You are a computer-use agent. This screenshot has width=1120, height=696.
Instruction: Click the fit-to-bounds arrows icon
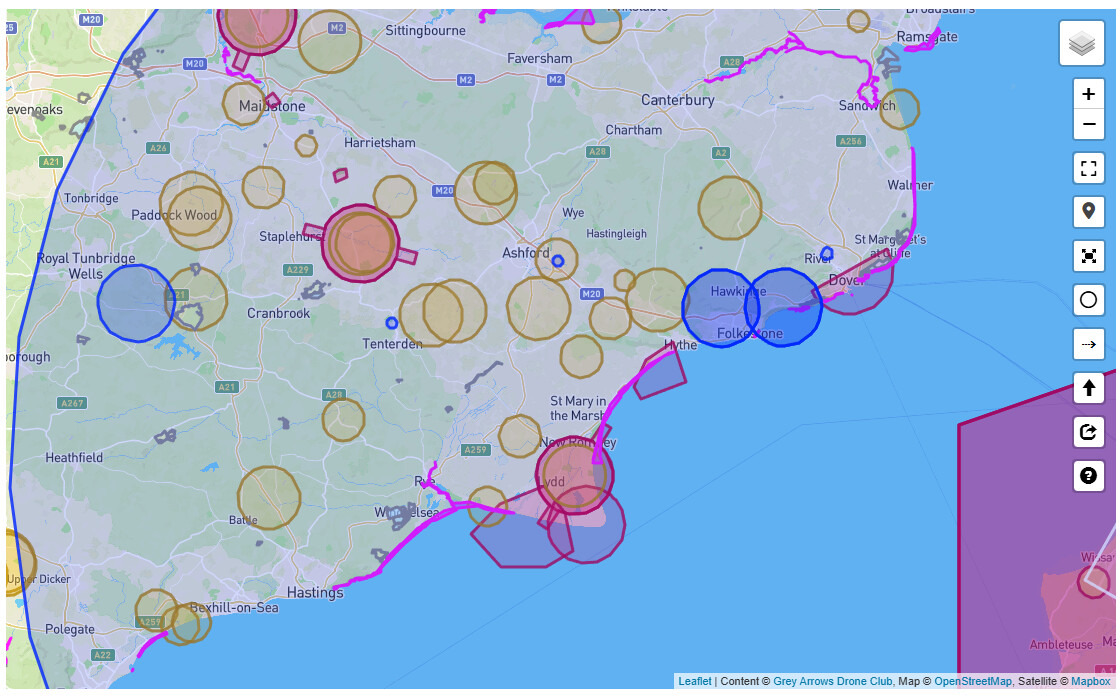tap(1089, 256)
